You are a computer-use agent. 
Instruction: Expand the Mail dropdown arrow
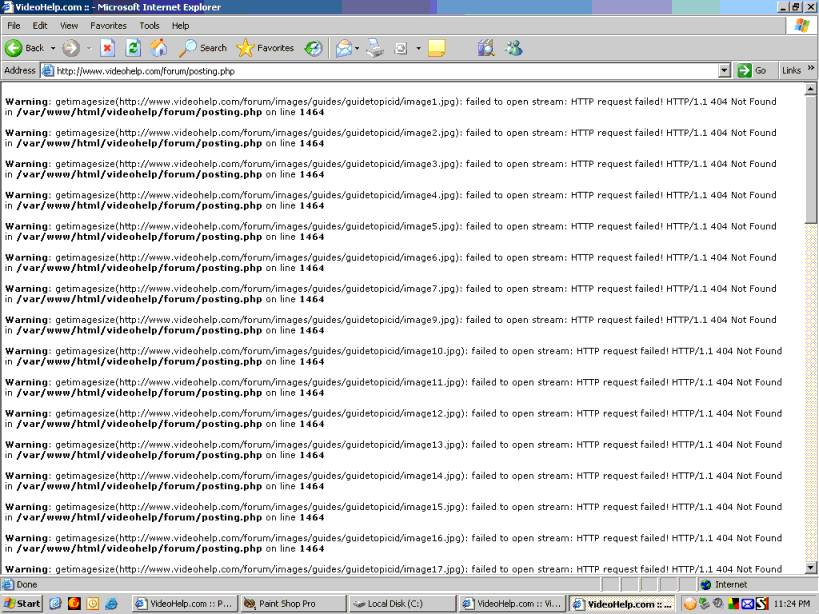357,49
